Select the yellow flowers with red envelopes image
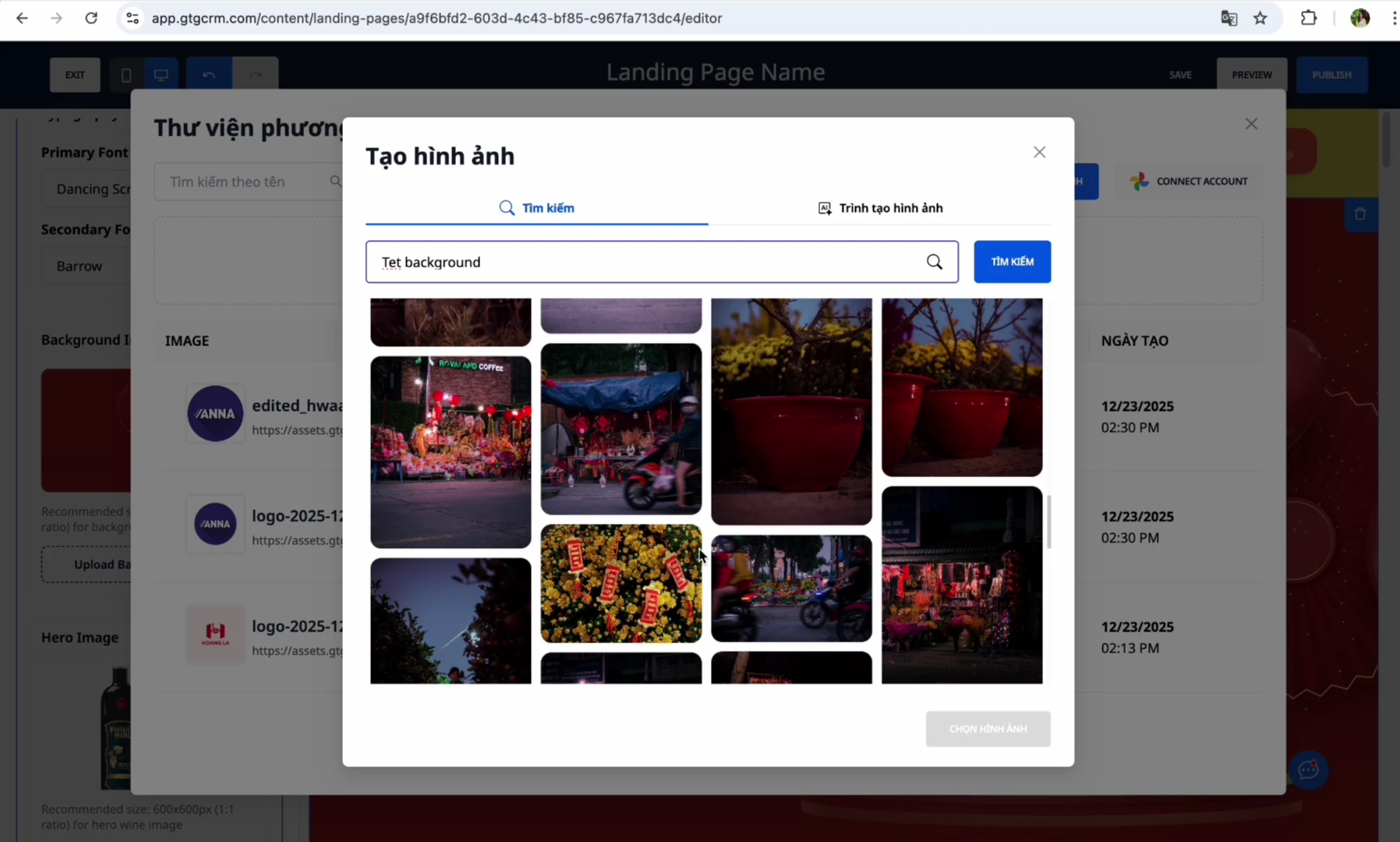Image resolution: width=1400 pixels, height=842 pixels. pyautogui.click(x=620, y=583)
